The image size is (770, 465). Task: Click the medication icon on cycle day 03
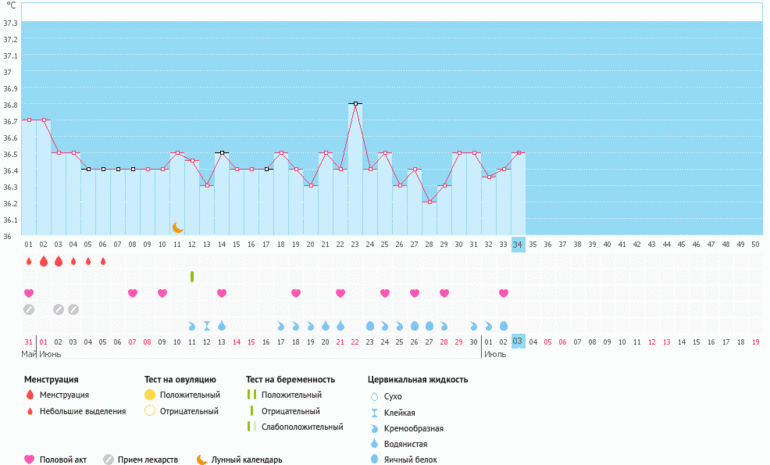[x=58, y=309]
